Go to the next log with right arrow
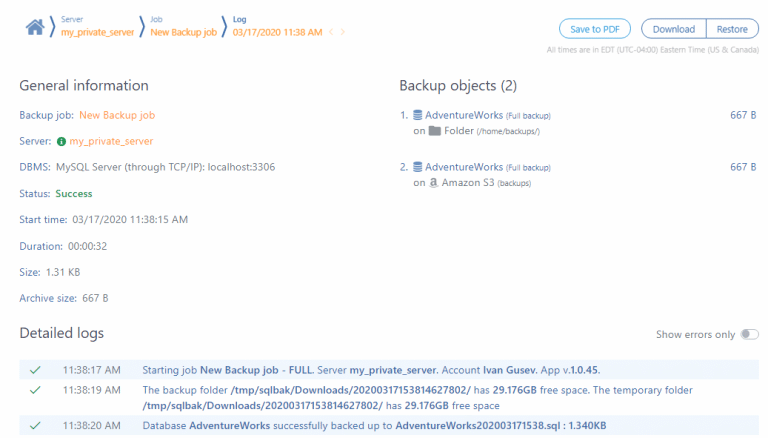The width and height of the screenshot is (768, 438). pos(343,32)
